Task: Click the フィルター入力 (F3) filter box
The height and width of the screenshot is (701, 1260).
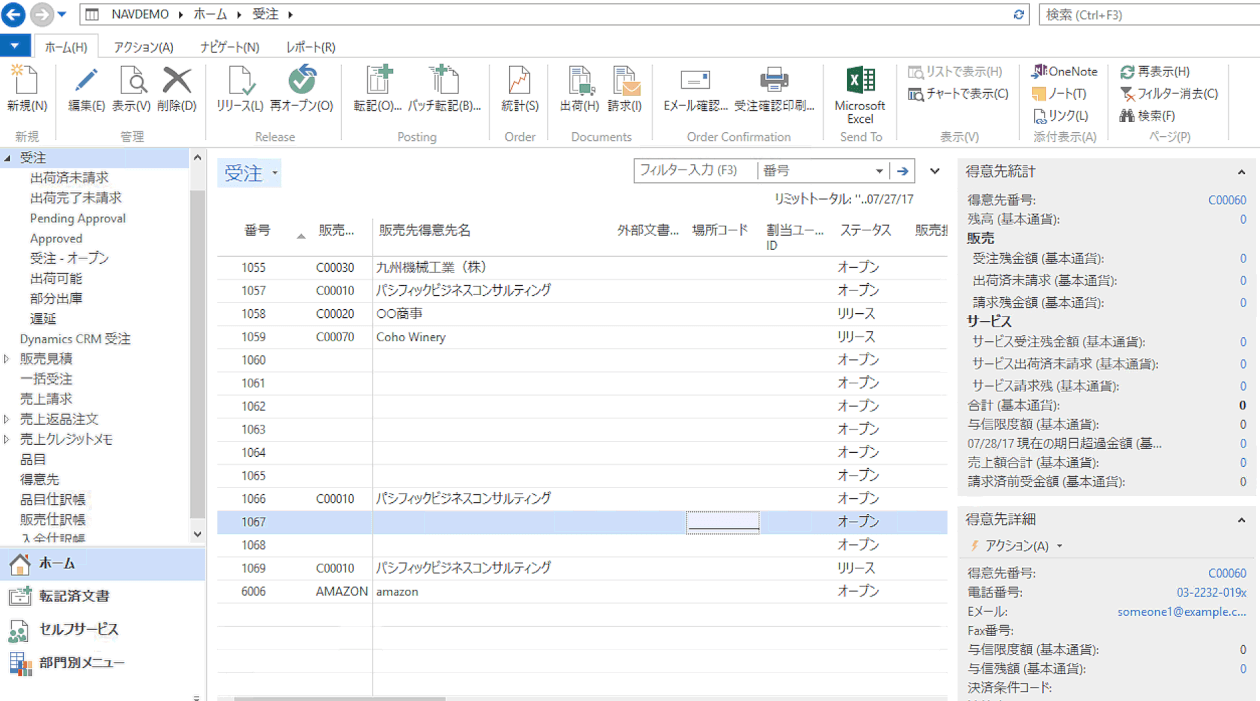Action: pyautogui.click(x=695, y=171)
